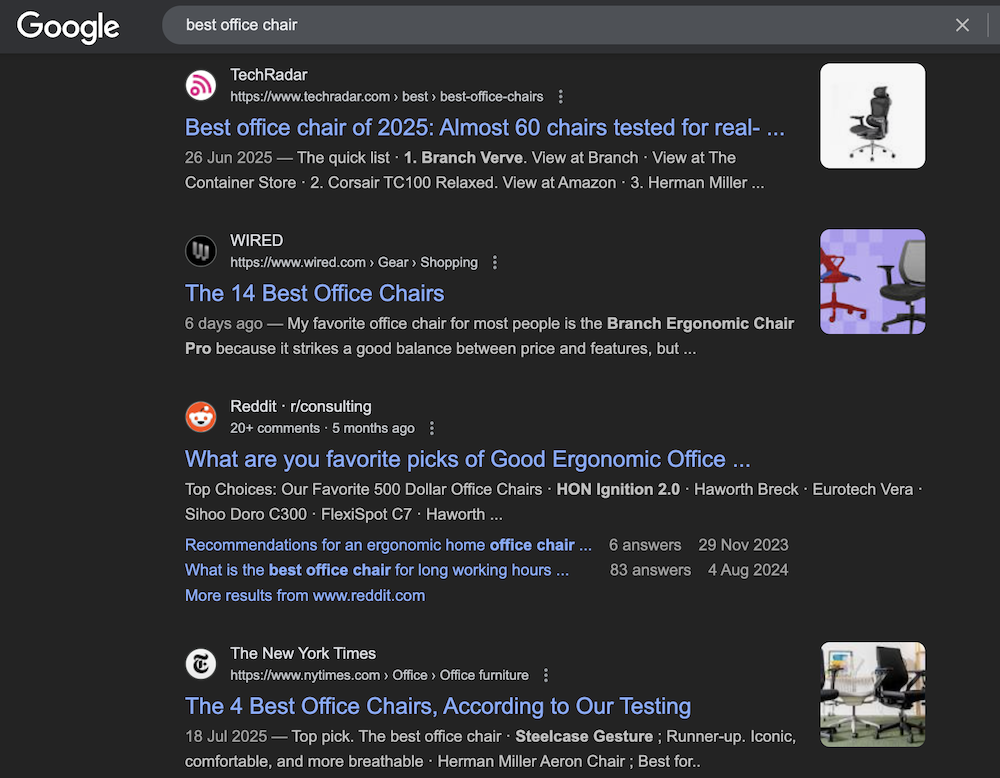Image resolution: width=1000 pixels, height=778 pixels.
Task: Click "More results from www.reddit.com"
Action: (305, 595)
